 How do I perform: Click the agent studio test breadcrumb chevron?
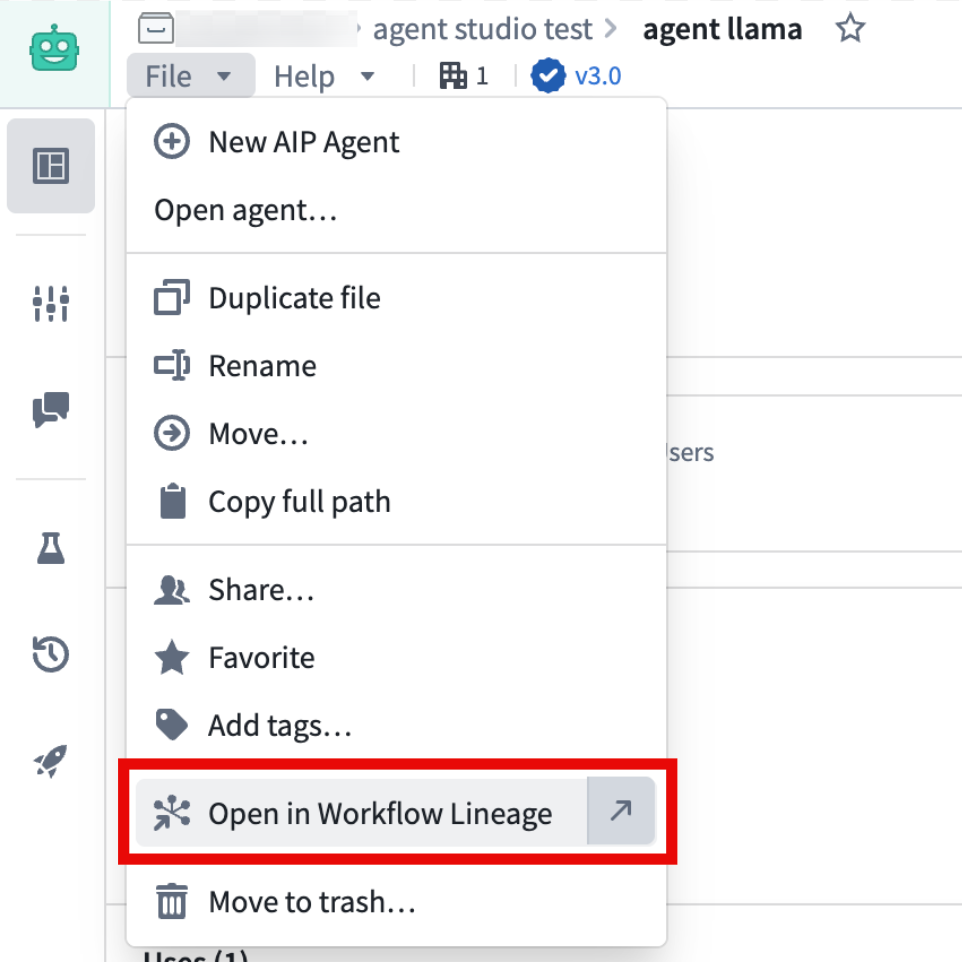tap(612, 29)
